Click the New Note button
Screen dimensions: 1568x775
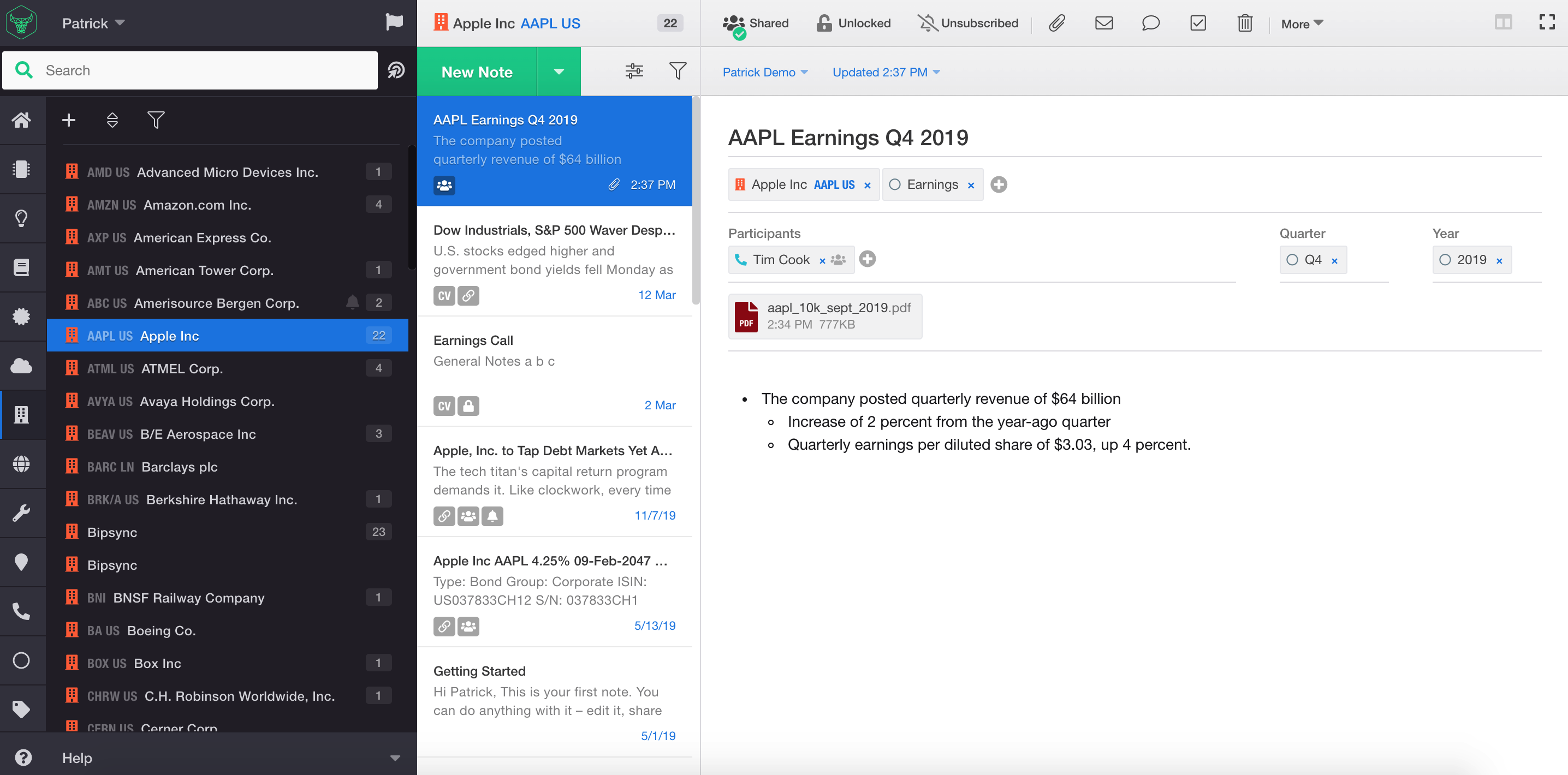coord(477,72)
